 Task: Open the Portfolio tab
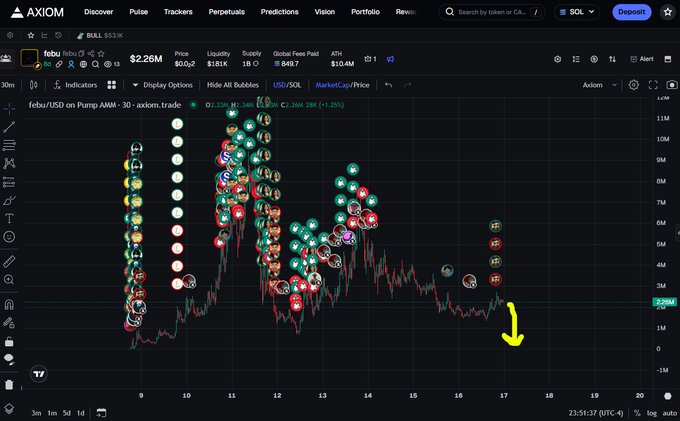coord(365,12)
